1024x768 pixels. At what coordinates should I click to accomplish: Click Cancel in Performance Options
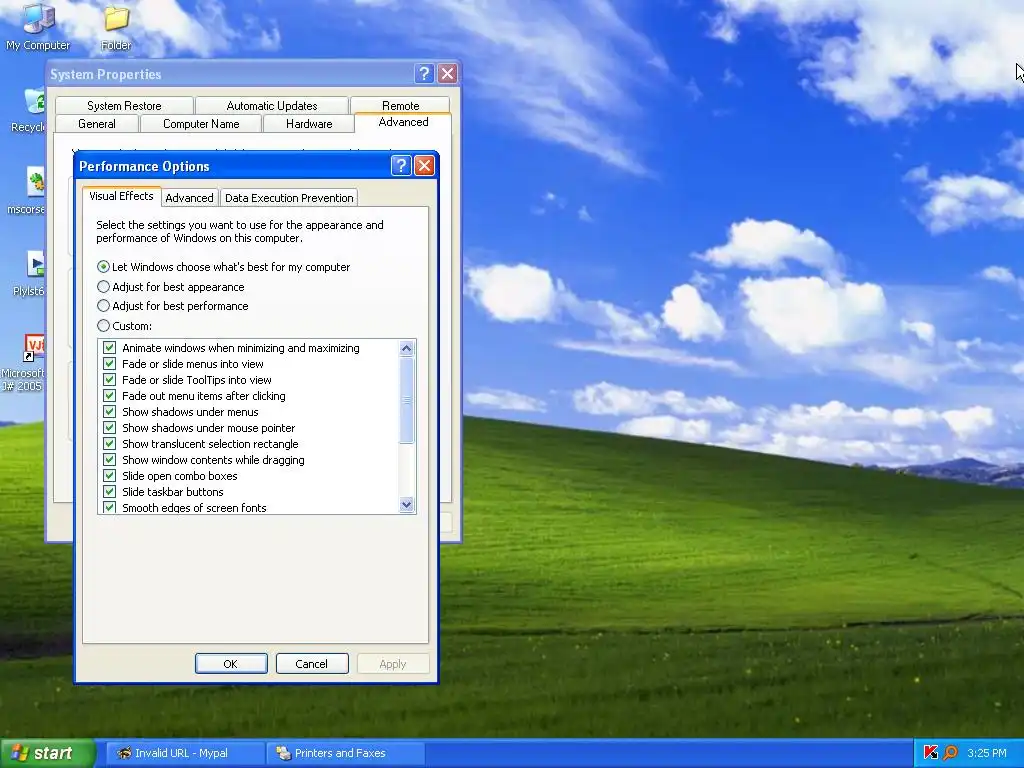312,664
